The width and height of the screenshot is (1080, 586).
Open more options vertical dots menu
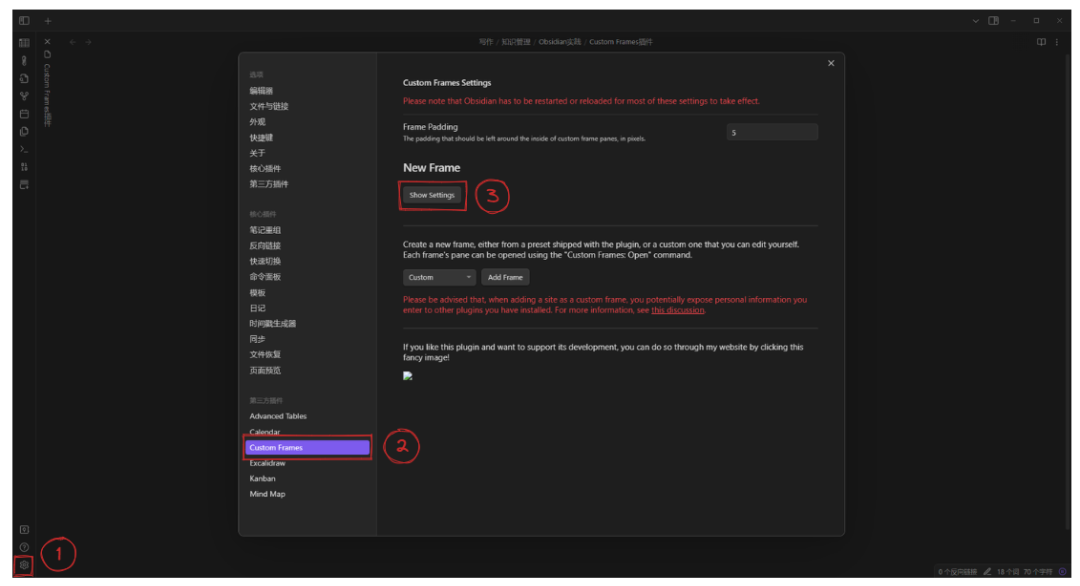[1057, 42]
